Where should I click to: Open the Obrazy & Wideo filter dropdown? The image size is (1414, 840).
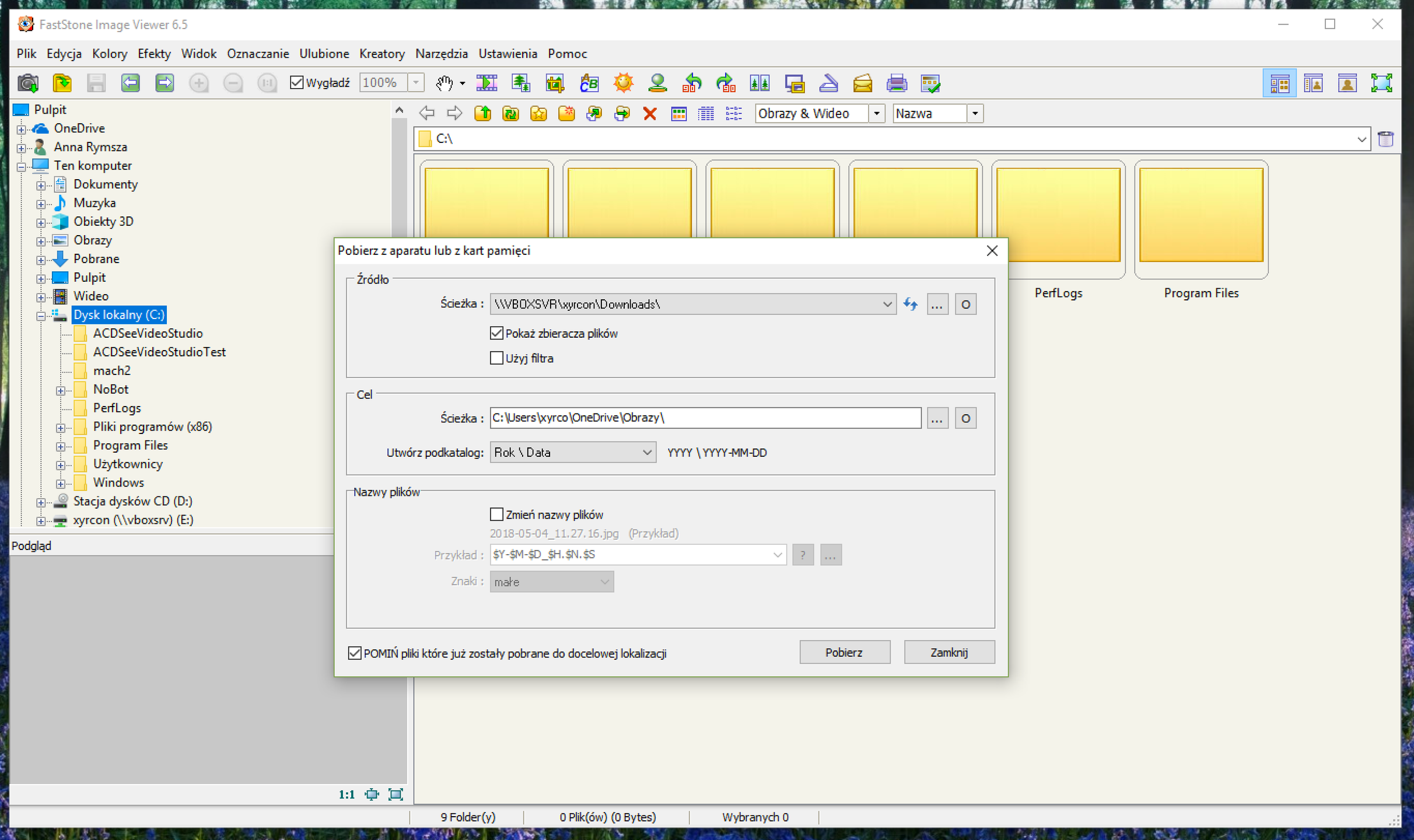click(x=820, y=114)
